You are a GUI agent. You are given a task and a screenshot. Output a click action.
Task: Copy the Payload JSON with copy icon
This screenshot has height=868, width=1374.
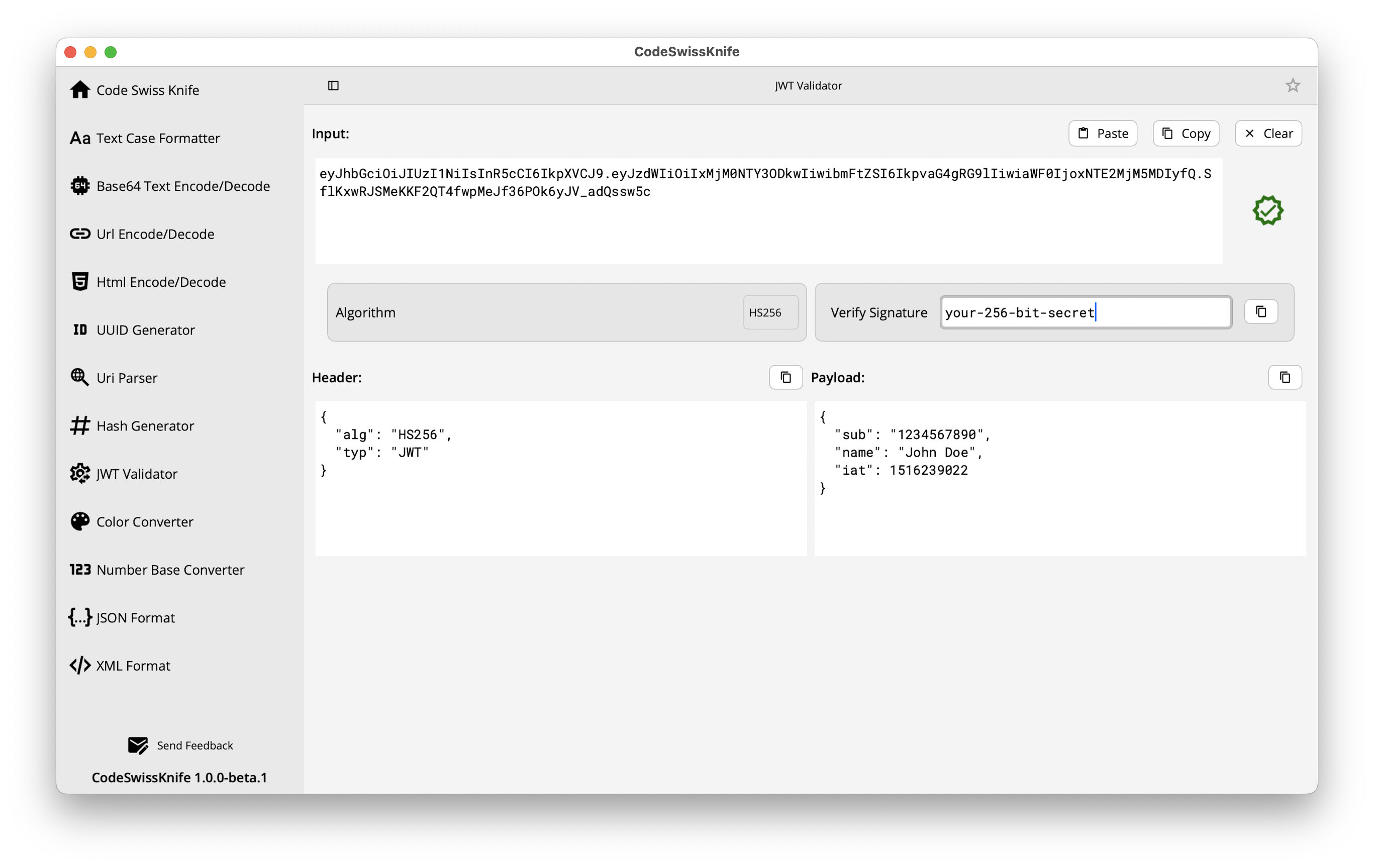pos(1285,377)
